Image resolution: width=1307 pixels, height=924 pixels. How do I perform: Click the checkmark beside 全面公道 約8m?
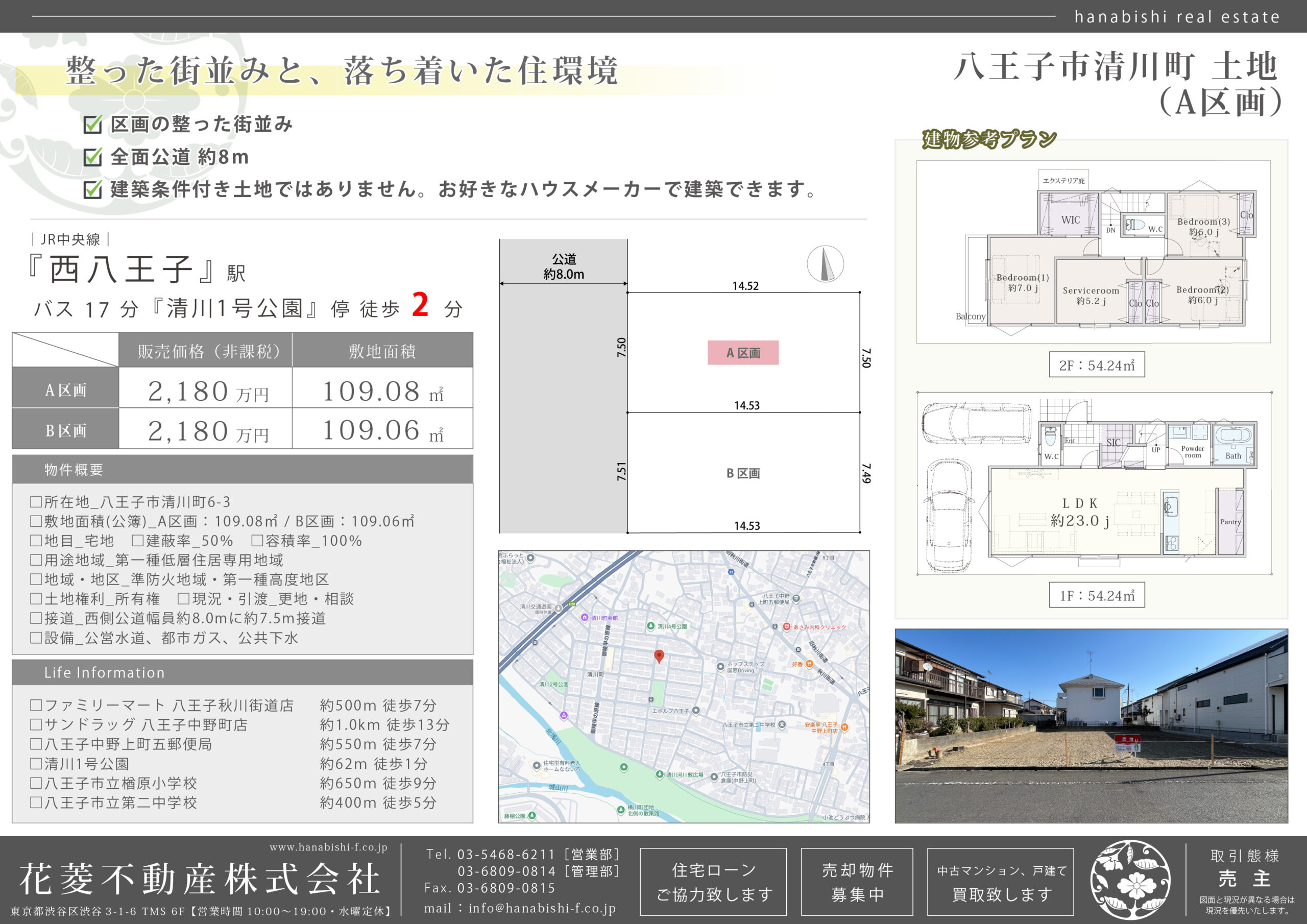pyautogui.click(x=92, y=157)
